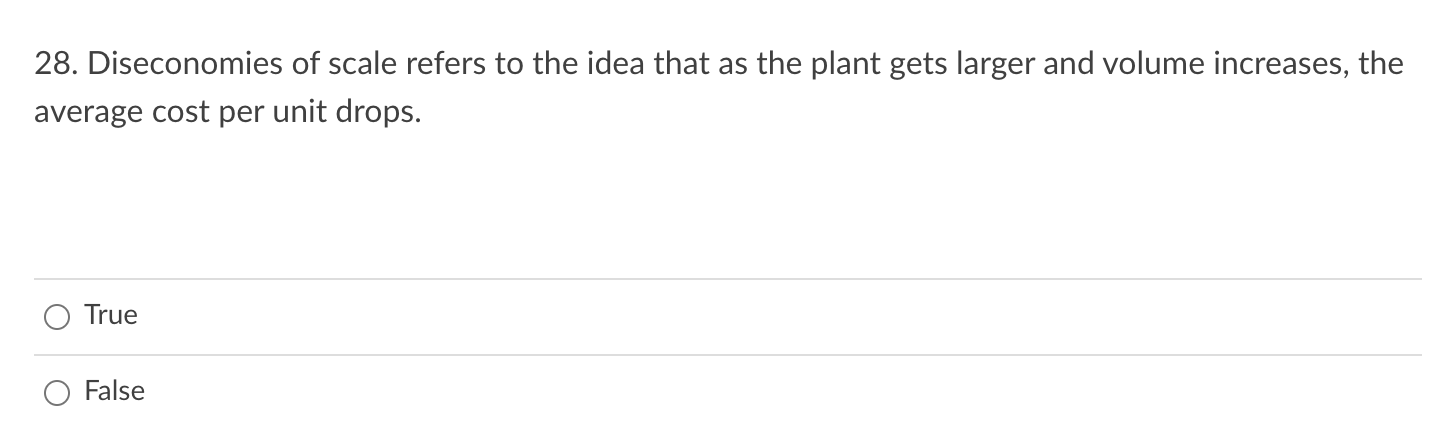Click the divider line above the True option

coord(727,279)
